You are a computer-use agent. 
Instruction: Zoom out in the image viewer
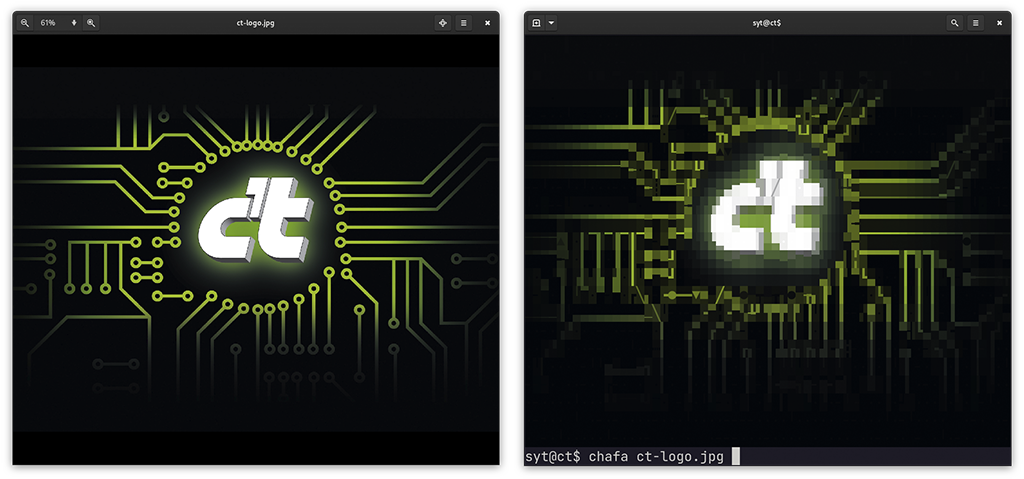pyautogui.click(x=25, y=23)
